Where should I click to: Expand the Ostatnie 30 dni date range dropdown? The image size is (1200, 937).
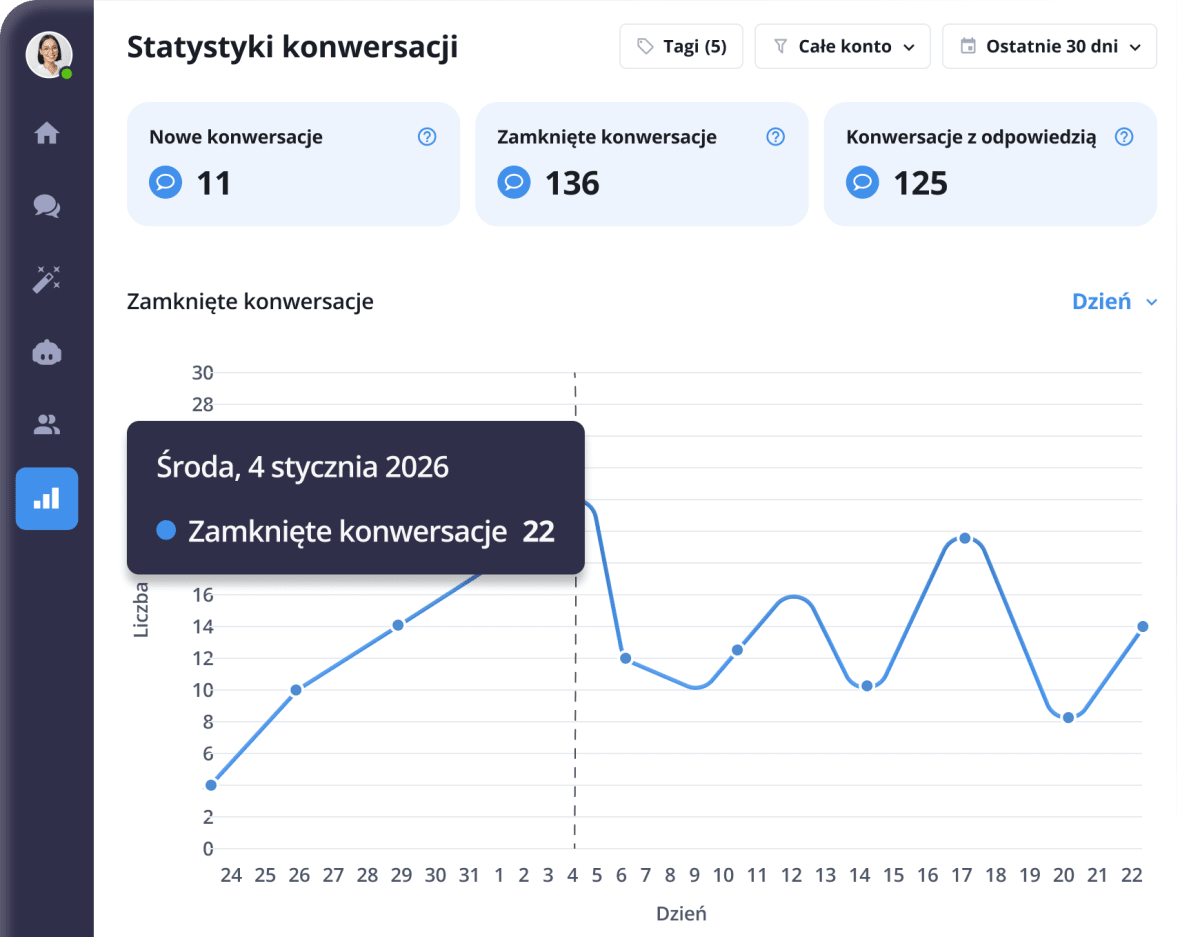[1049, 46]
